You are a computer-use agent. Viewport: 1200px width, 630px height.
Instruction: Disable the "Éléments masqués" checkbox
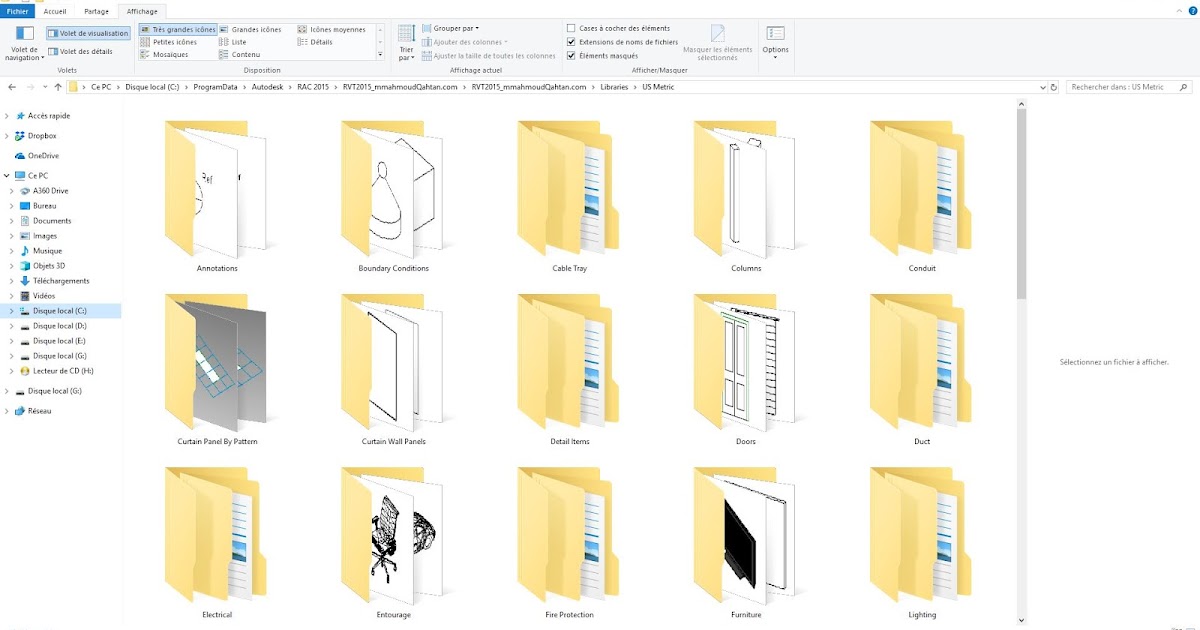pyautogui.click(x=571, y=54)
